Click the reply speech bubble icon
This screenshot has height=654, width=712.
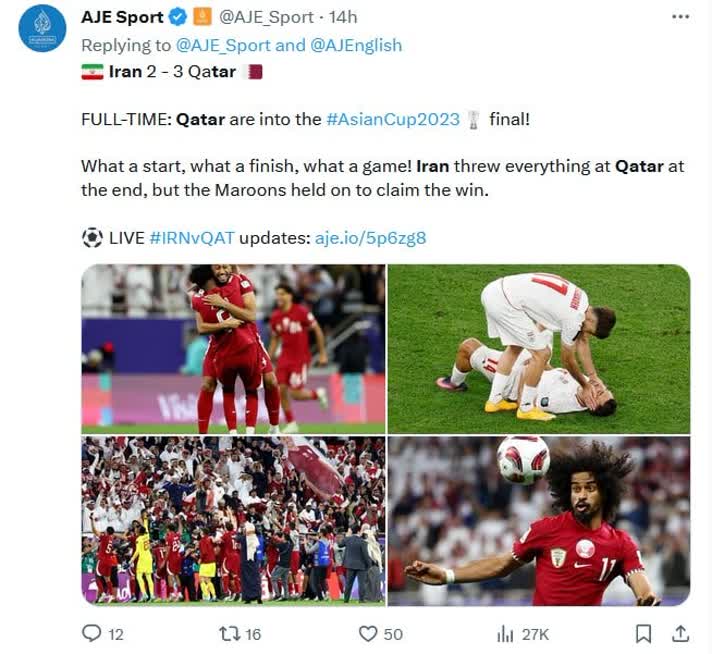tap(92, 633)
